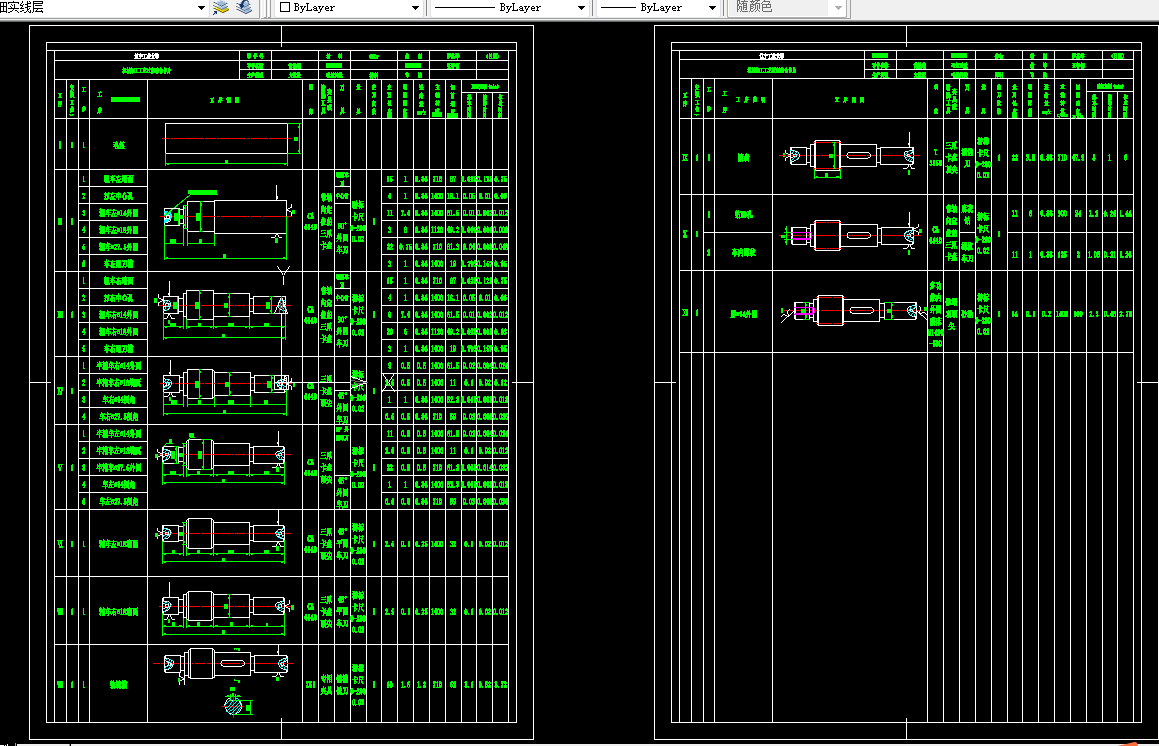Open the layer name dropdown arrow
The width and height of the screenshot is (1159, 746).
201,8
